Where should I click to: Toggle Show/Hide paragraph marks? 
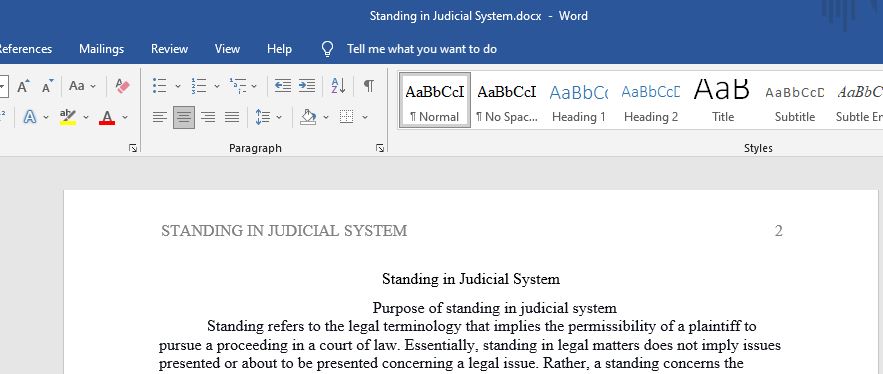369,86
